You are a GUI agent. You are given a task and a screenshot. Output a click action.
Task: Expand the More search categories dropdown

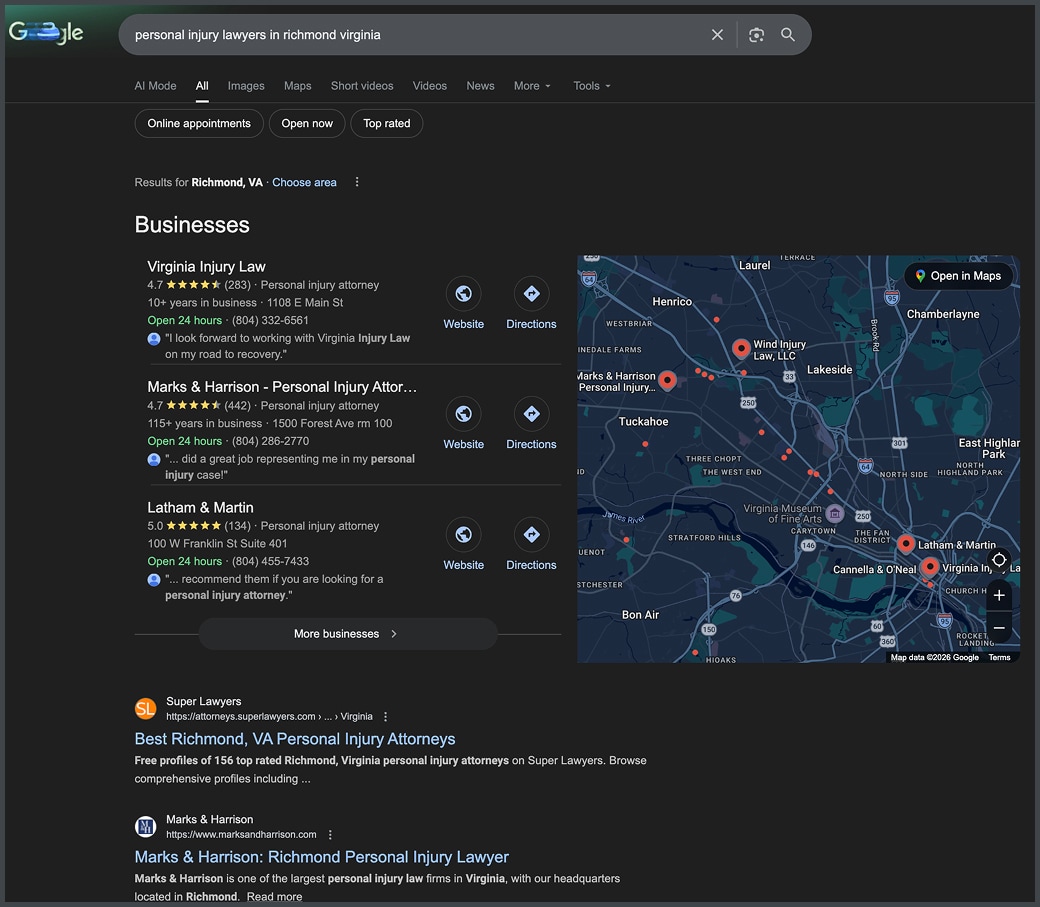click(532, 86)
